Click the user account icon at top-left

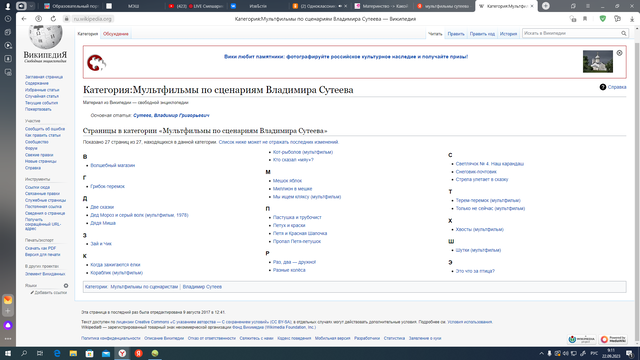click(7, 6)
